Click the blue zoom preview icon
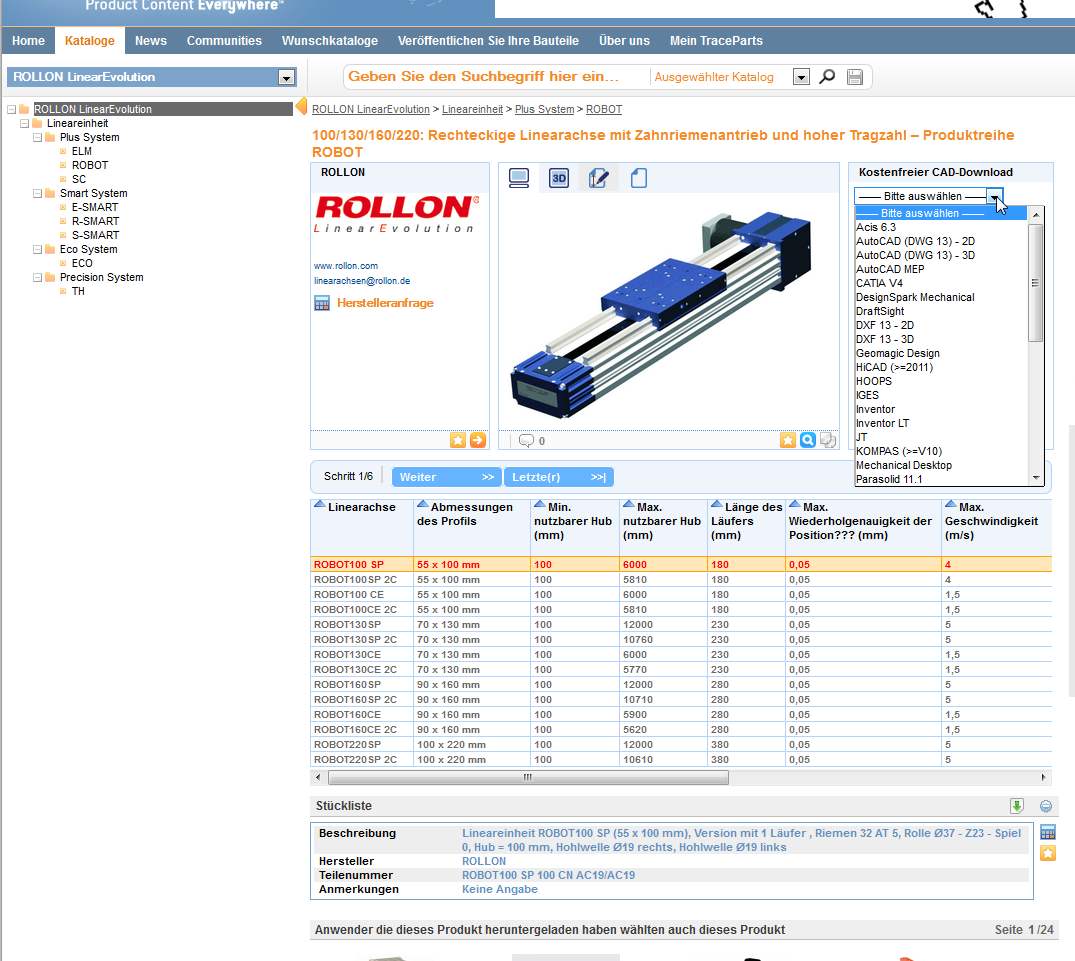 [808, 440]
